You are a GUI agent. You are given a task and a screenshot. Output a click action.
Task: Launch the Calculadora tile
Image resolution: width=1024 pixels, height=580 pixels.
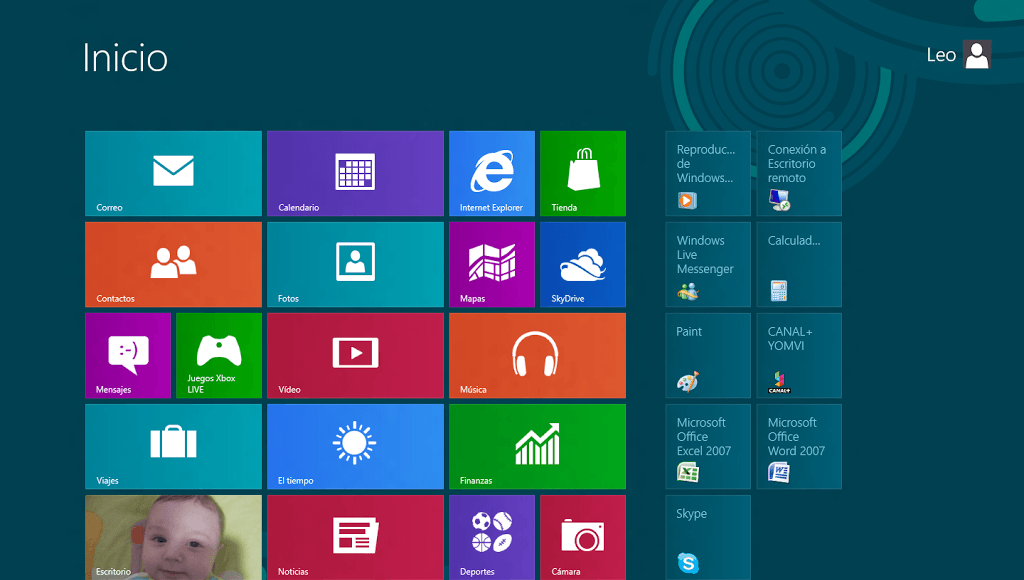click(799, 265)
